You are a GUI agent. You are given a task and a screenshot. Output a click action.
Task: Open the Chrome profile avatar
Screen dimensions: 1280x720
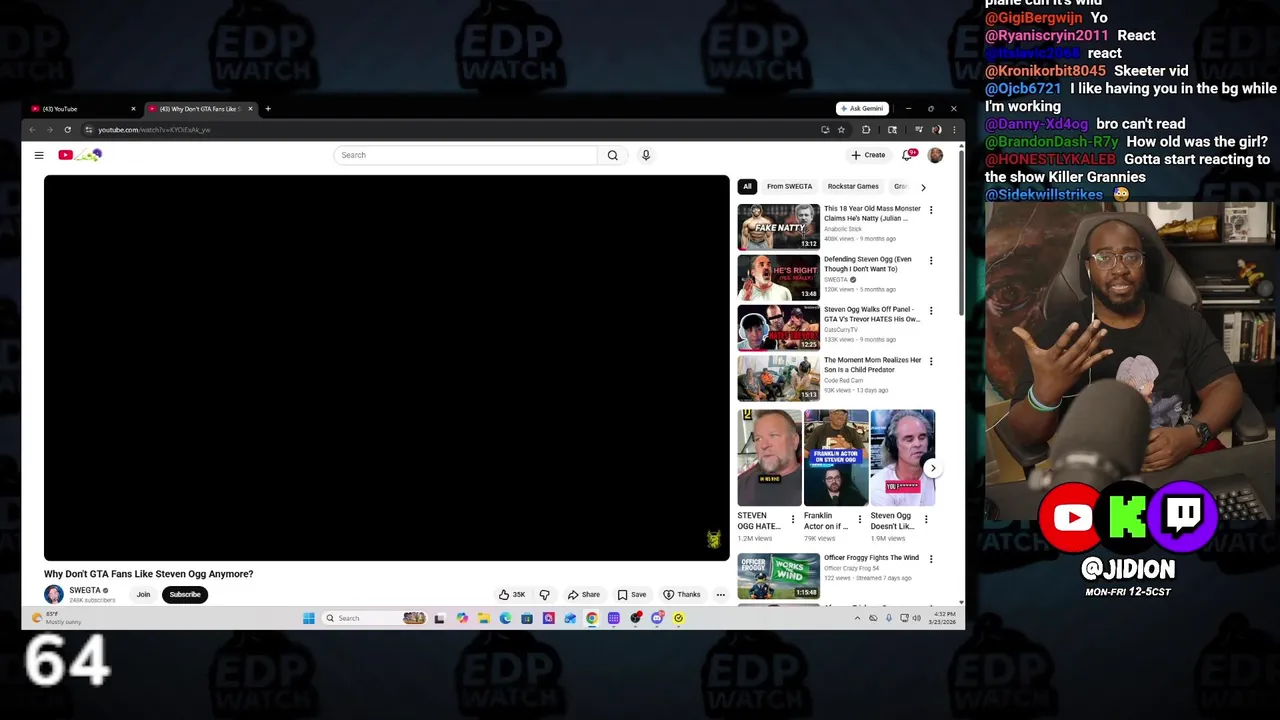[x=936, y=129]
